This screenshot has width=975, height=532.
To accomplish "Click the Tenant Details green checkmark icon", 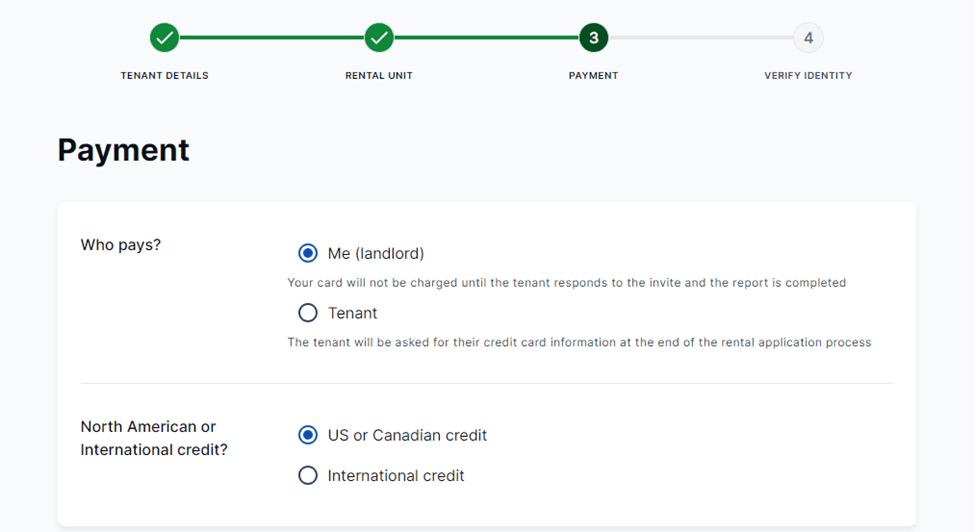I will [165, 38].
